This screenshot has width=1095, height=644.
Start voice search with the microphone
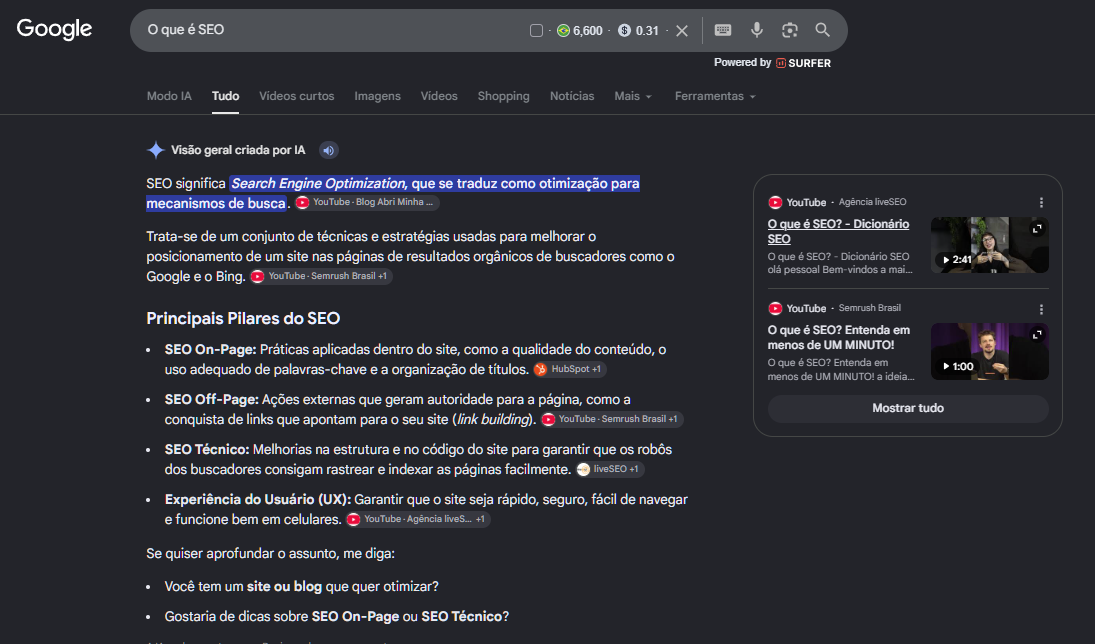pos(756,30)
